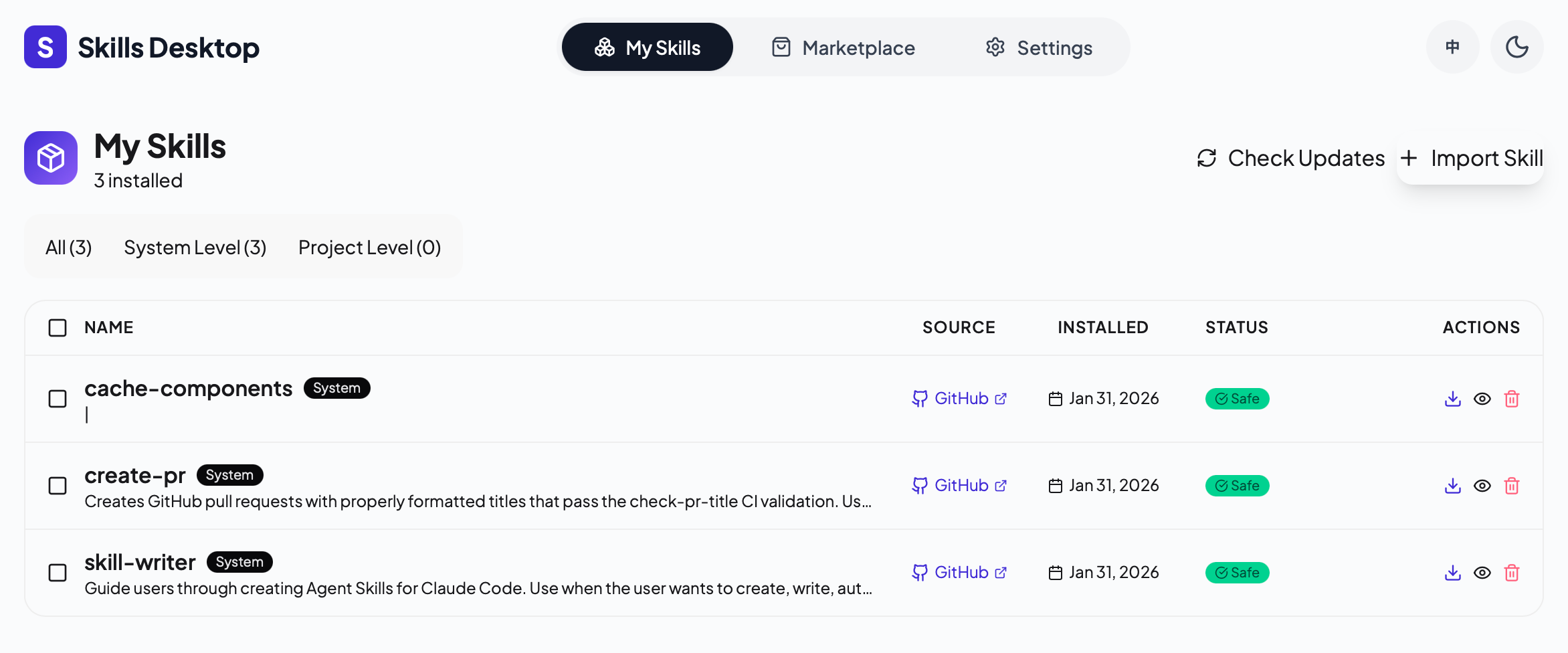
Task: Click the download icon for cache-components
Action: 1452,399
